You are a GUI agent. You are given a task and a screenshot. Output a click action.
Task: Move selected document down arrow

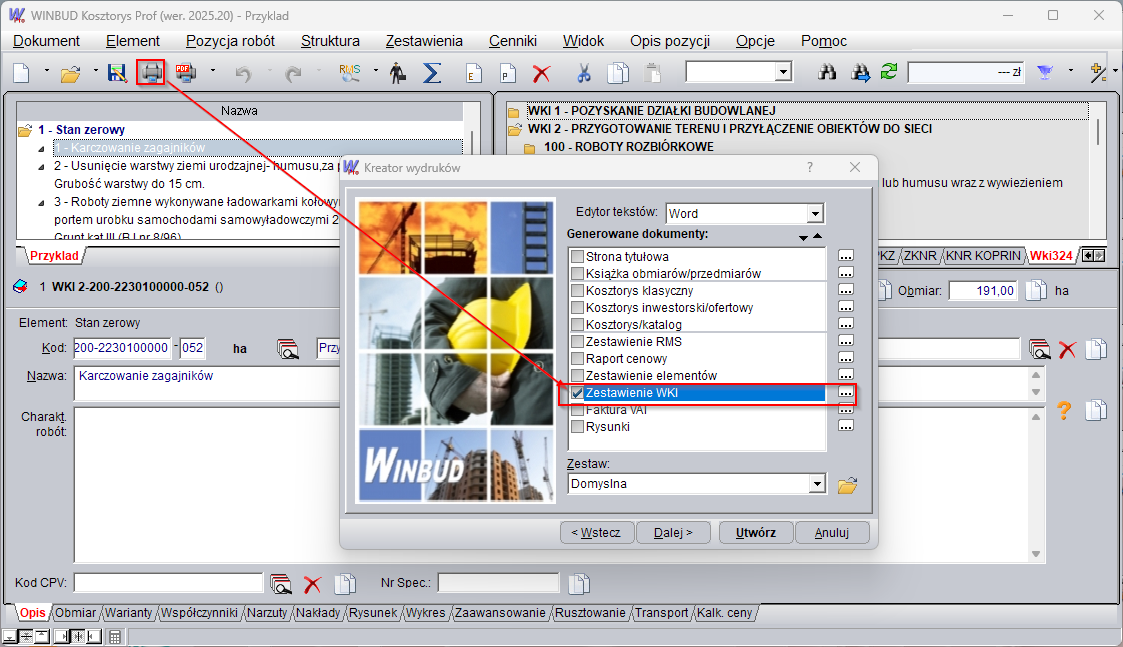click(x=803, y=237)
